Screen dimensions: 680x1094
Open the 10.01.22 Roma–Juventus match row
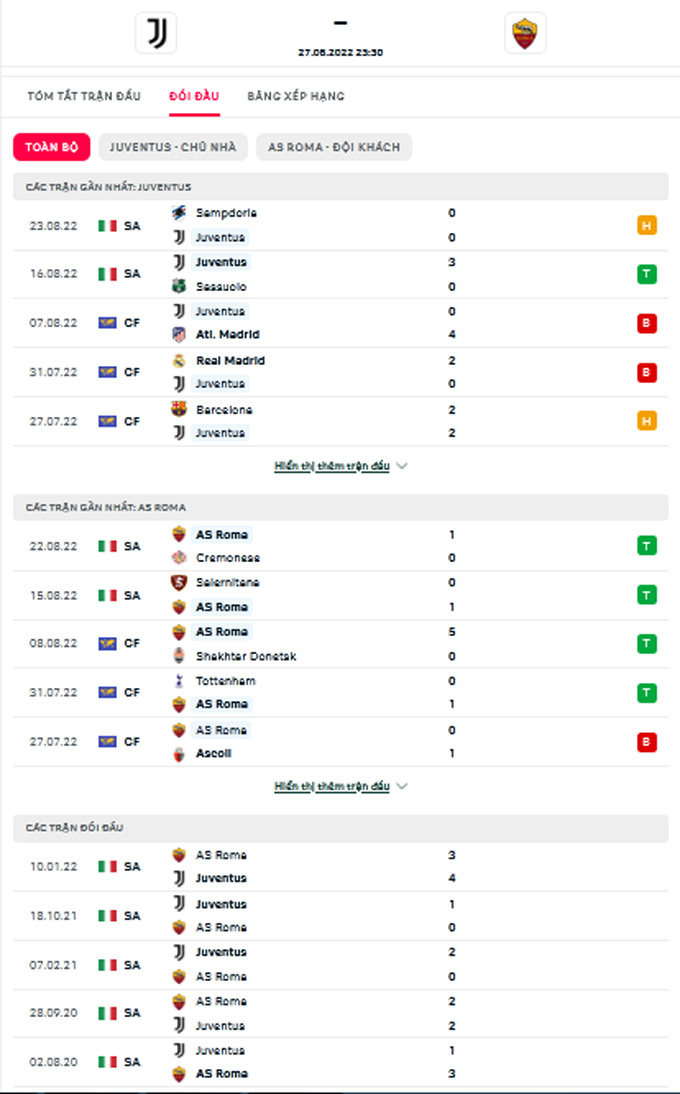click(340, 866)
